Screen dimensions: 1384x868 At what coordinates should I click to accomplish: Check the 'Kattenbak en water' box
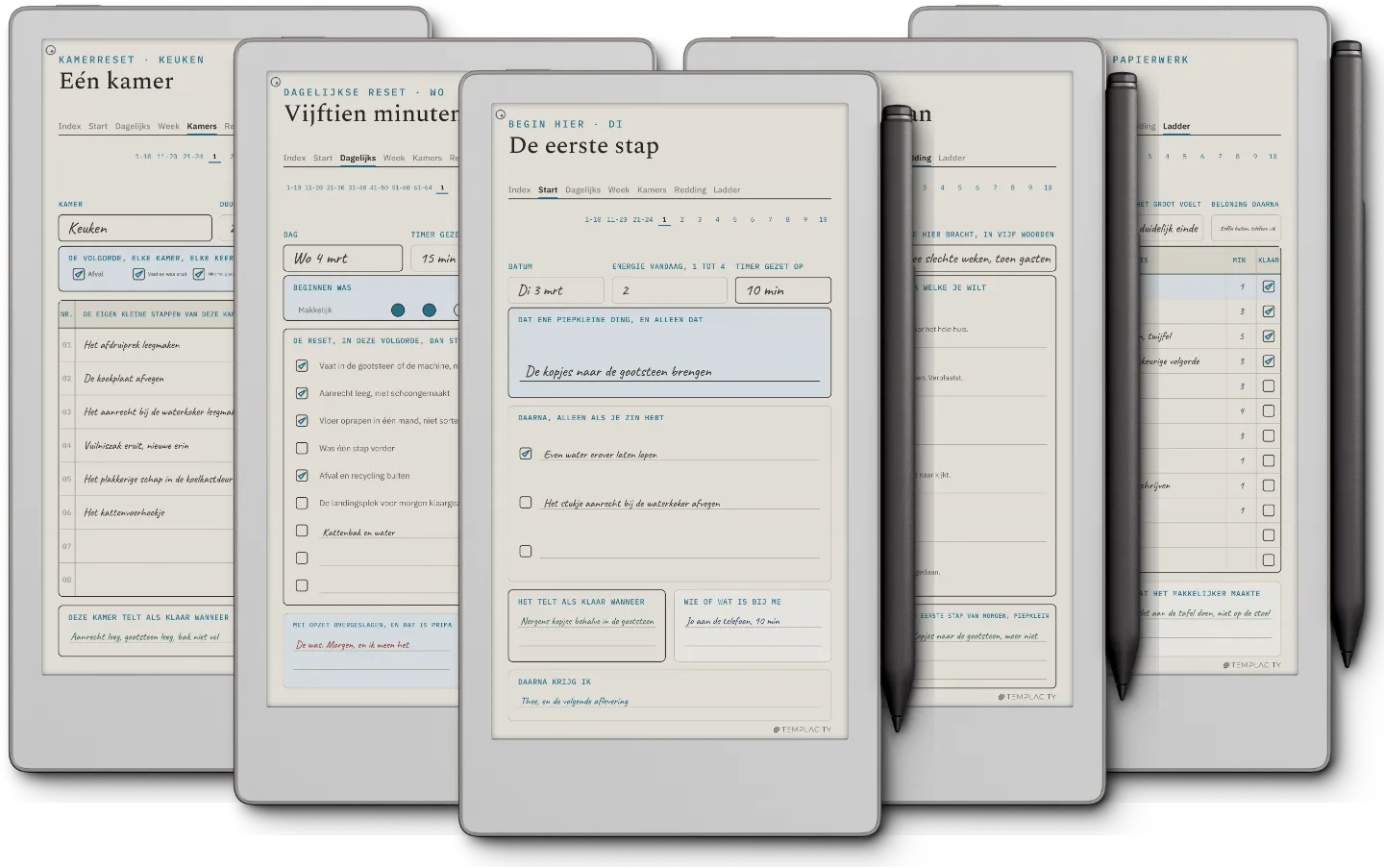302,531
